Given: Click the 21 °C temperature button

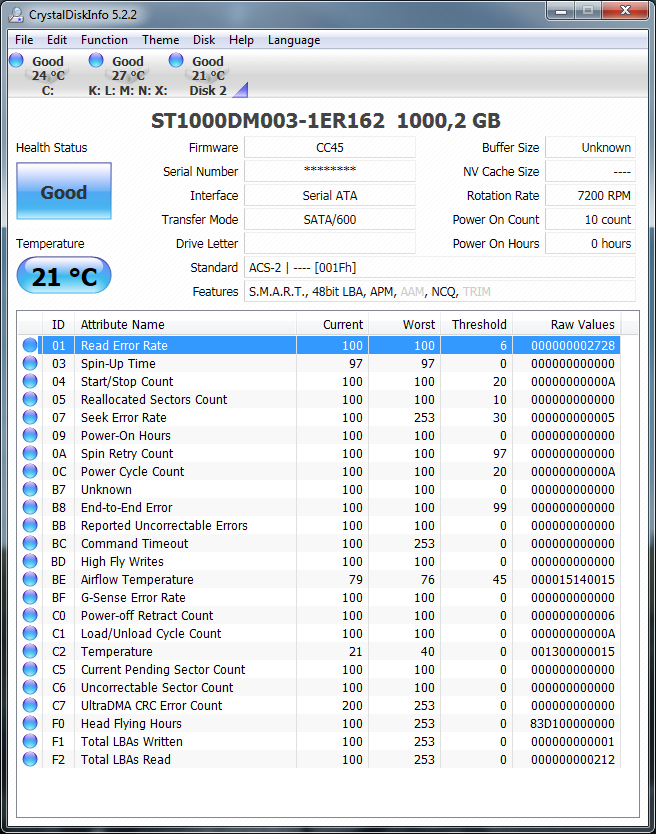Looking at the screenshot, I should coord(64,276).
